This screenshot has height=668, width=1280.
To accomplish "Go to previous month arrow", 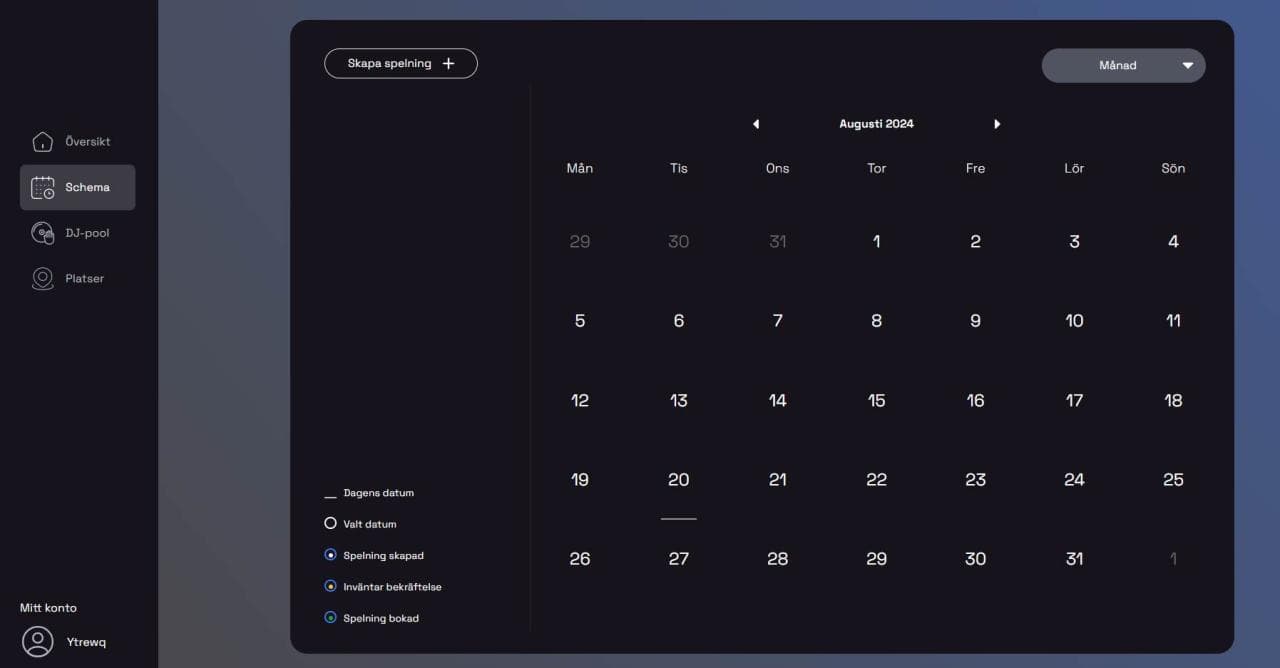I will pyautogui.click(x=756, y=124).
